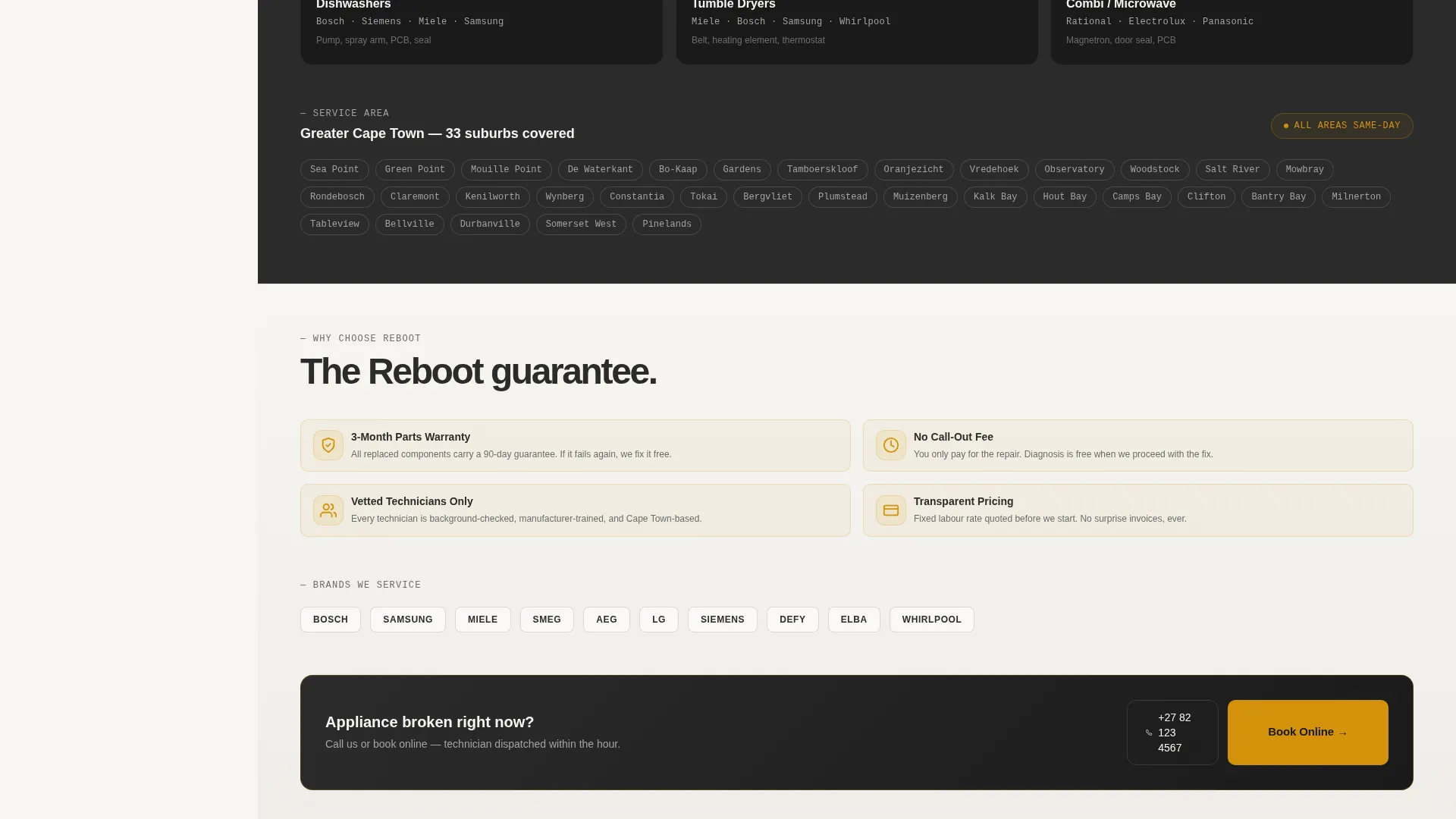Select the DEFY brand chip
The image size is (1456, 819).
792,620
